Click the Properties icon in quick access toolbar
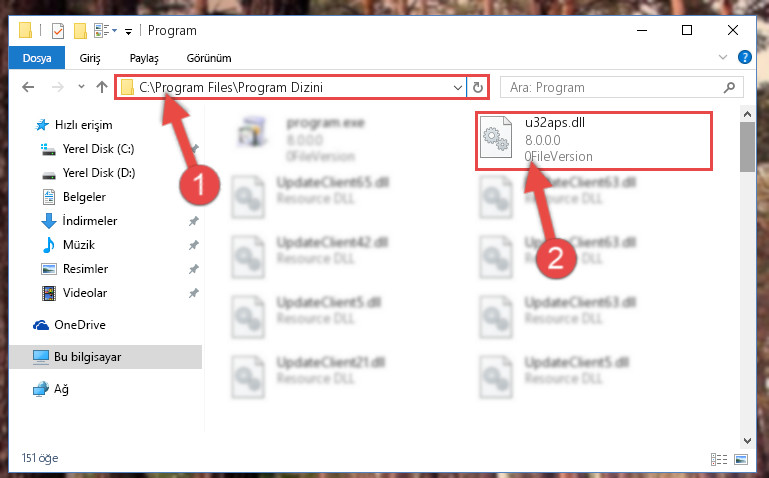This screenshot has height=478, width=769. pos(58,30)
